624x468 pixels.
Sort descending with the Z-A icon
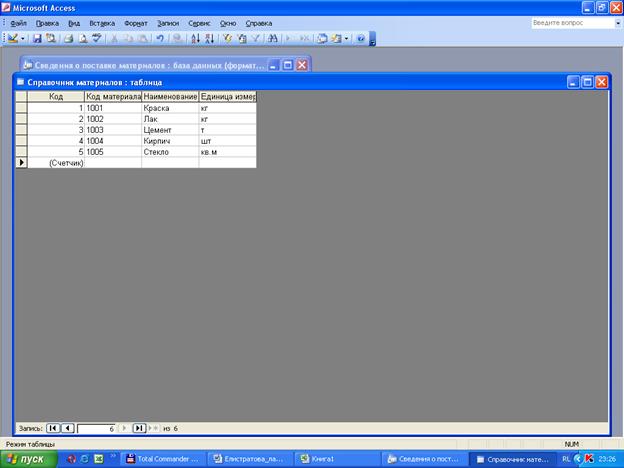[x=209, y=38]
